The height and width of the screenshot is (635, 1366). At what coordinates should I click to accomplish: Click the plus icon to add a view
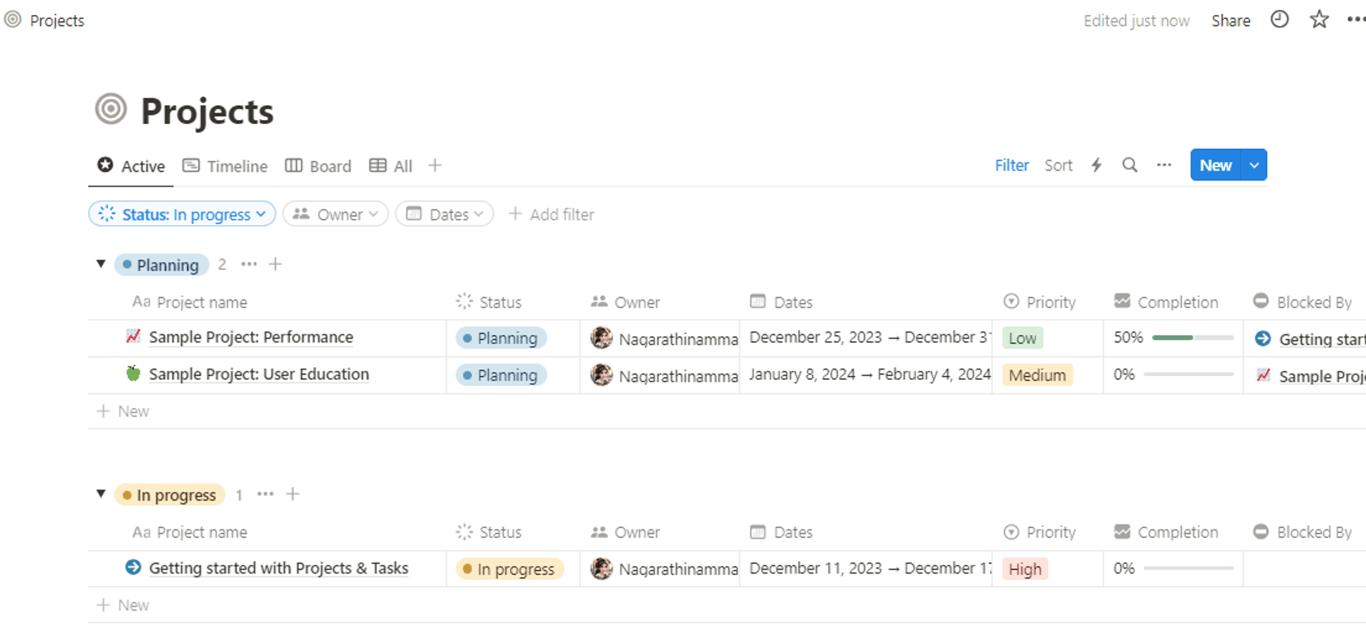tap(435, 166)
